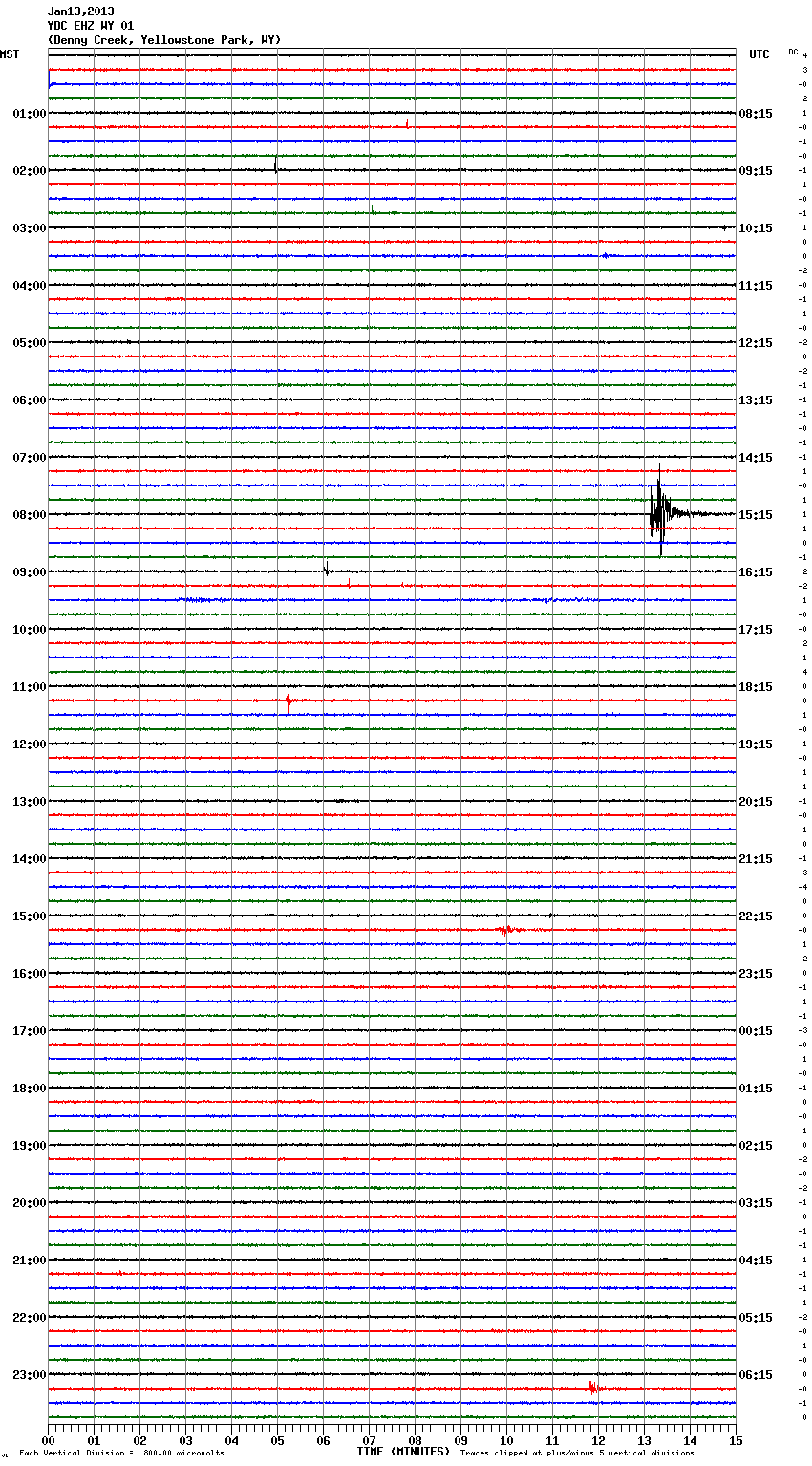Click the 15:15 UTC time label
Viewport: 812px width, 1466px height.
coord(756,515)
